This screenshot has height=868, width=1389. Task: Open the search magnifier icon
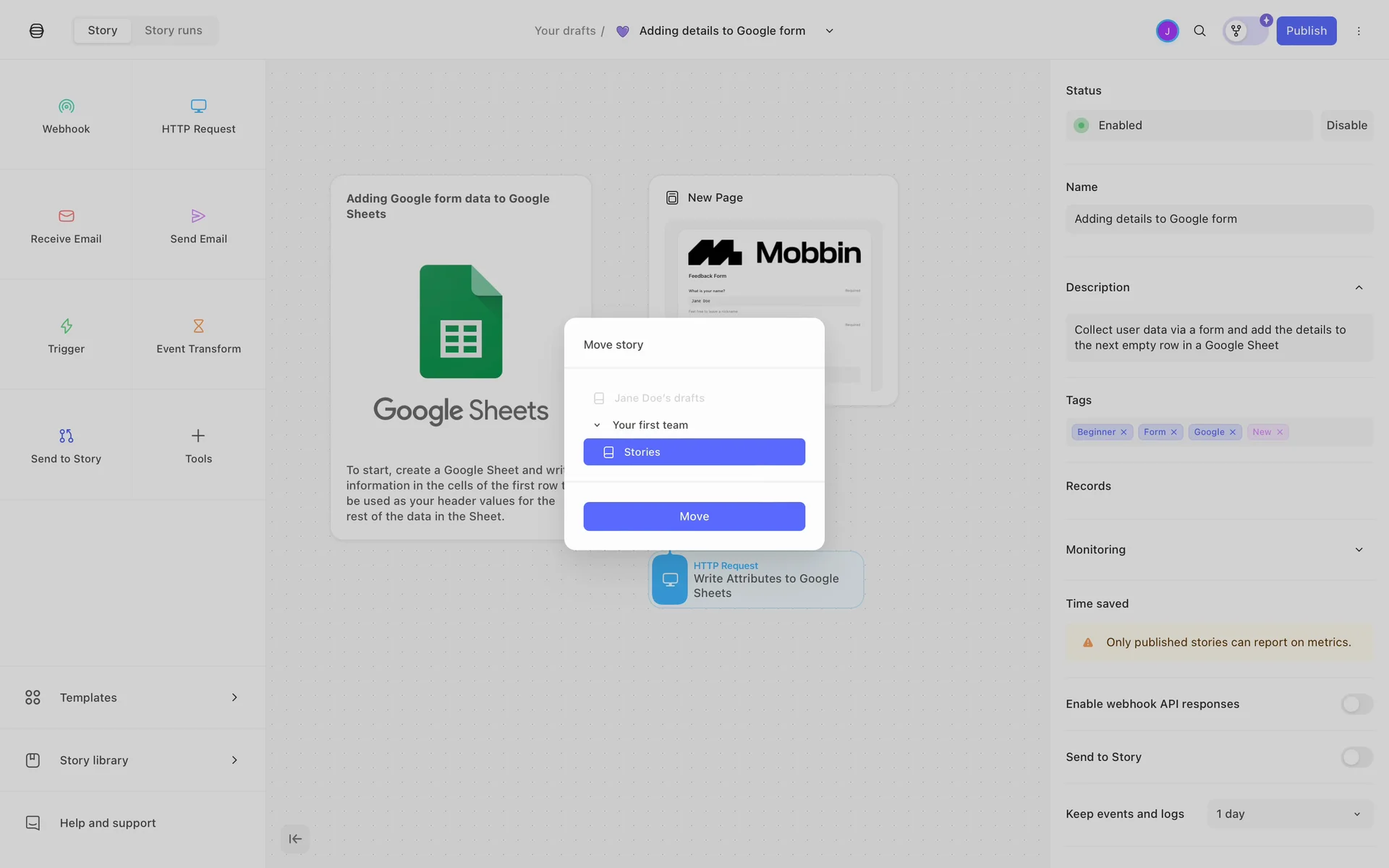point(1199,31)
